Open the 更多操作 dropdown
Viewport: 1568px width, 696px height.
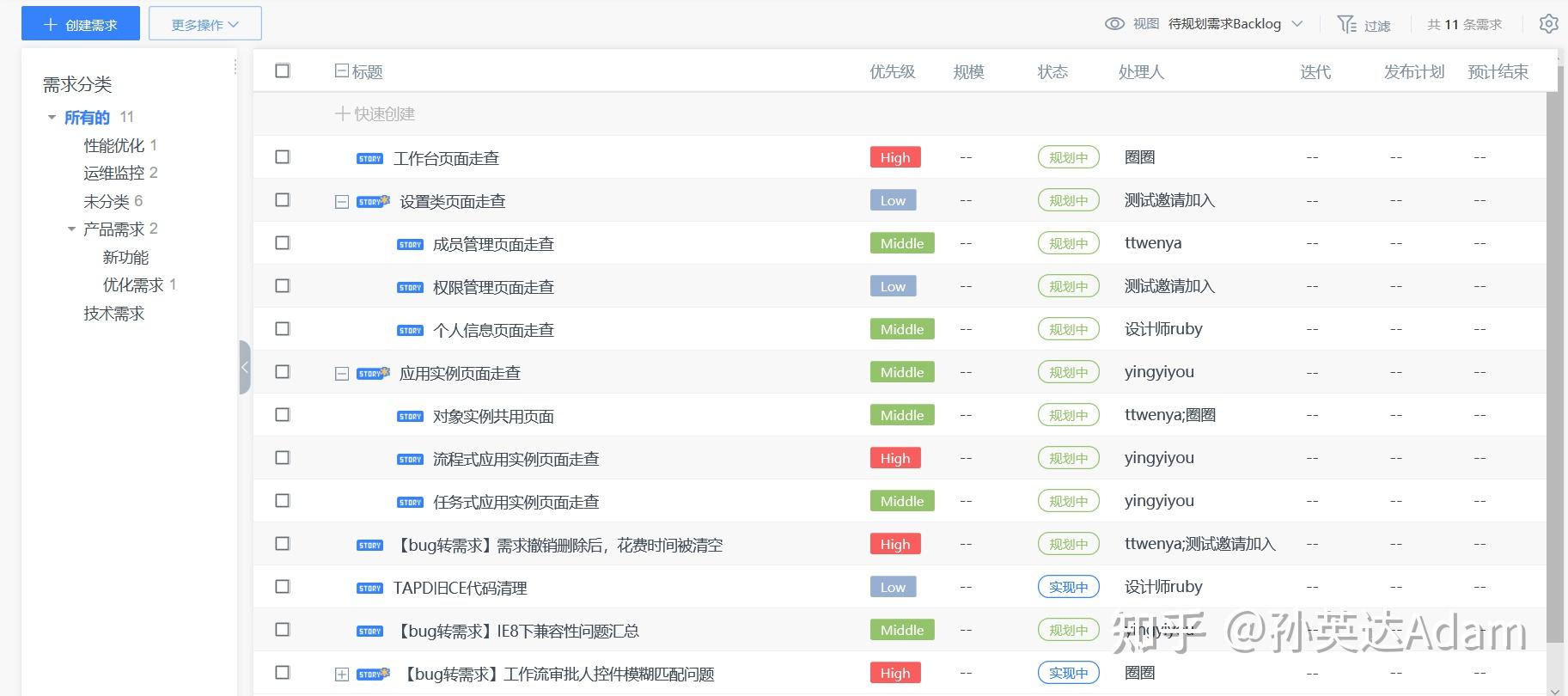click(x=204, y=24)
